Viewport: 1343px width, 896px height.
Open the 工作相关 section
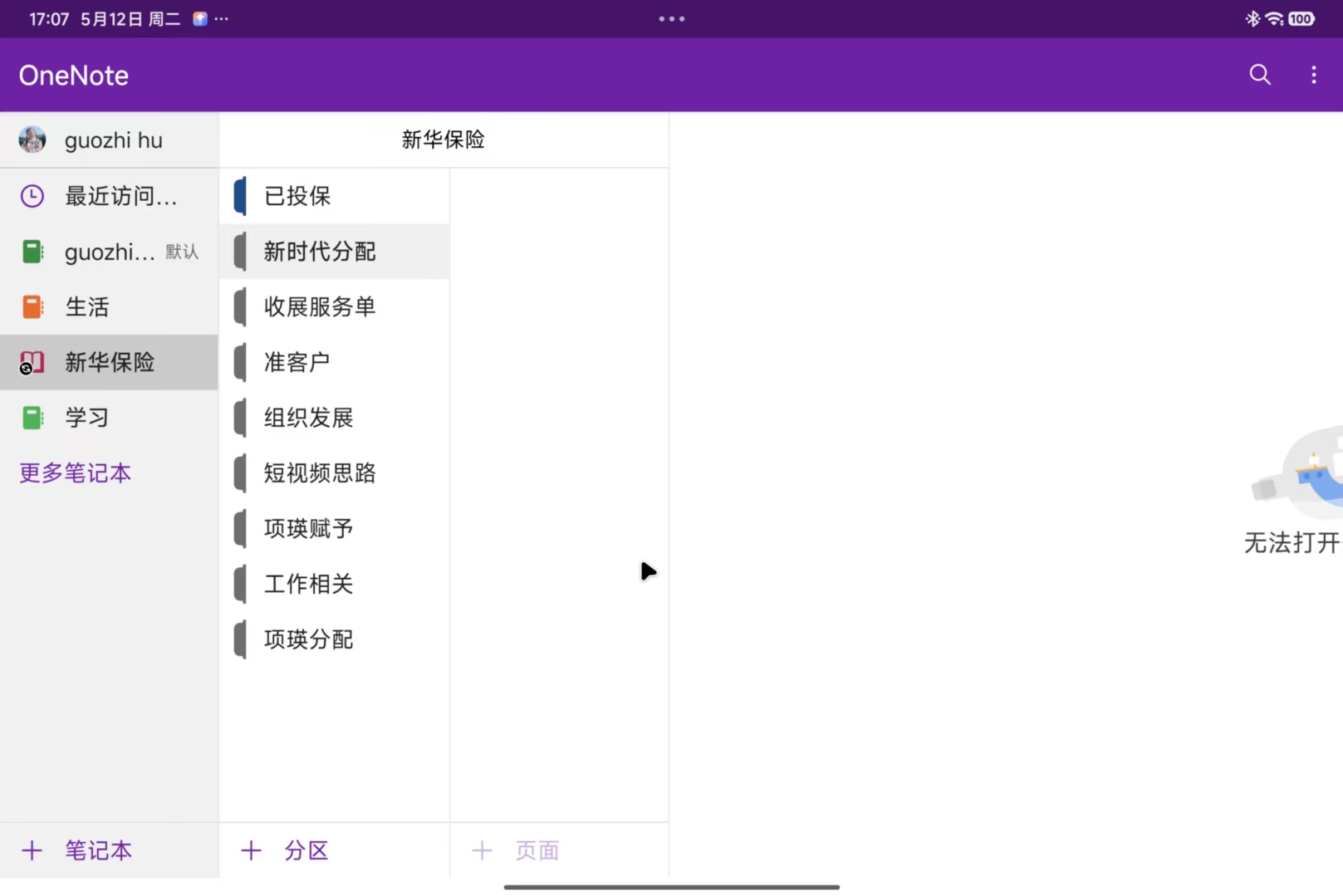335,584
